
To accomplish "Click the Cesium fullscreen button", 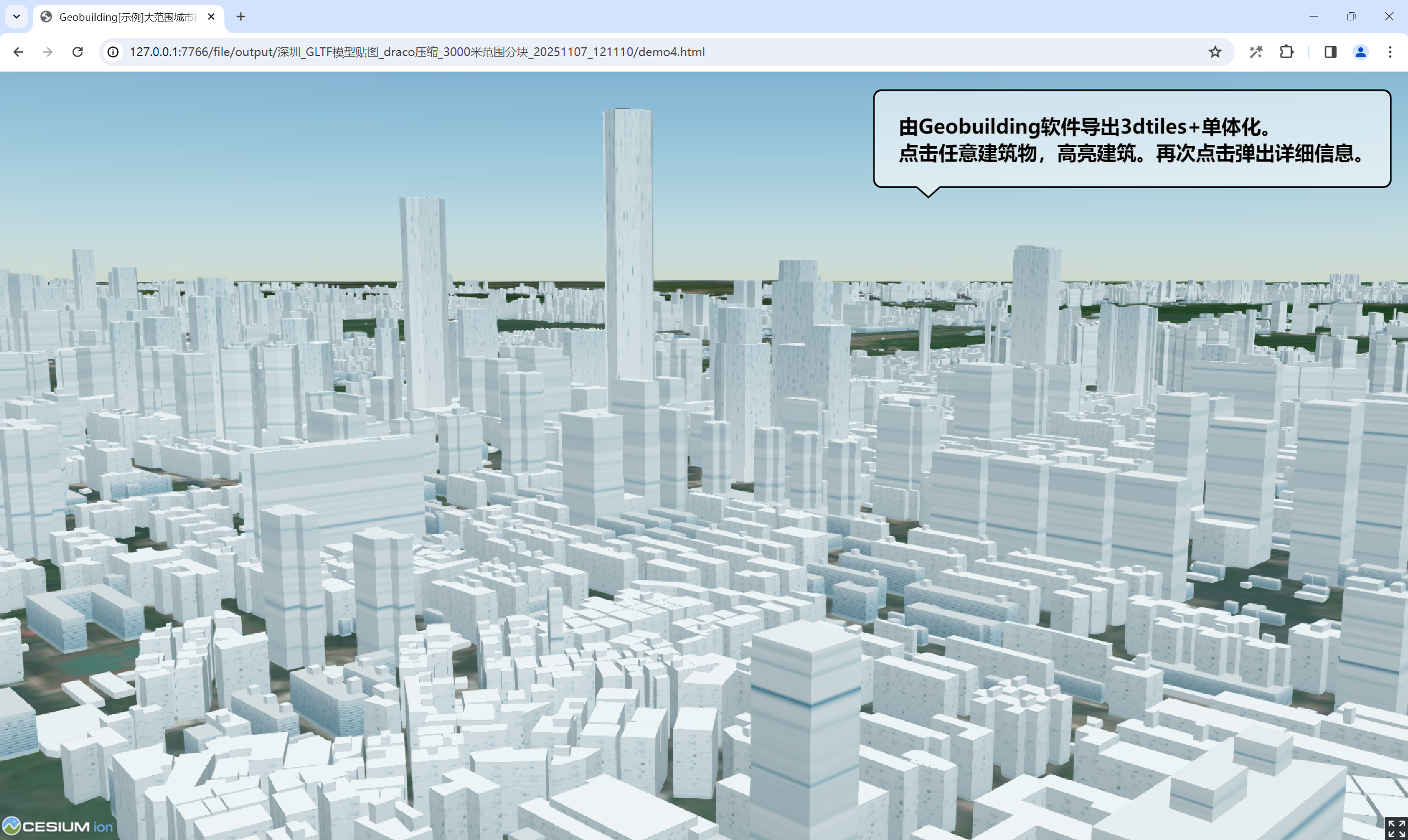I will coord(1395,828).
